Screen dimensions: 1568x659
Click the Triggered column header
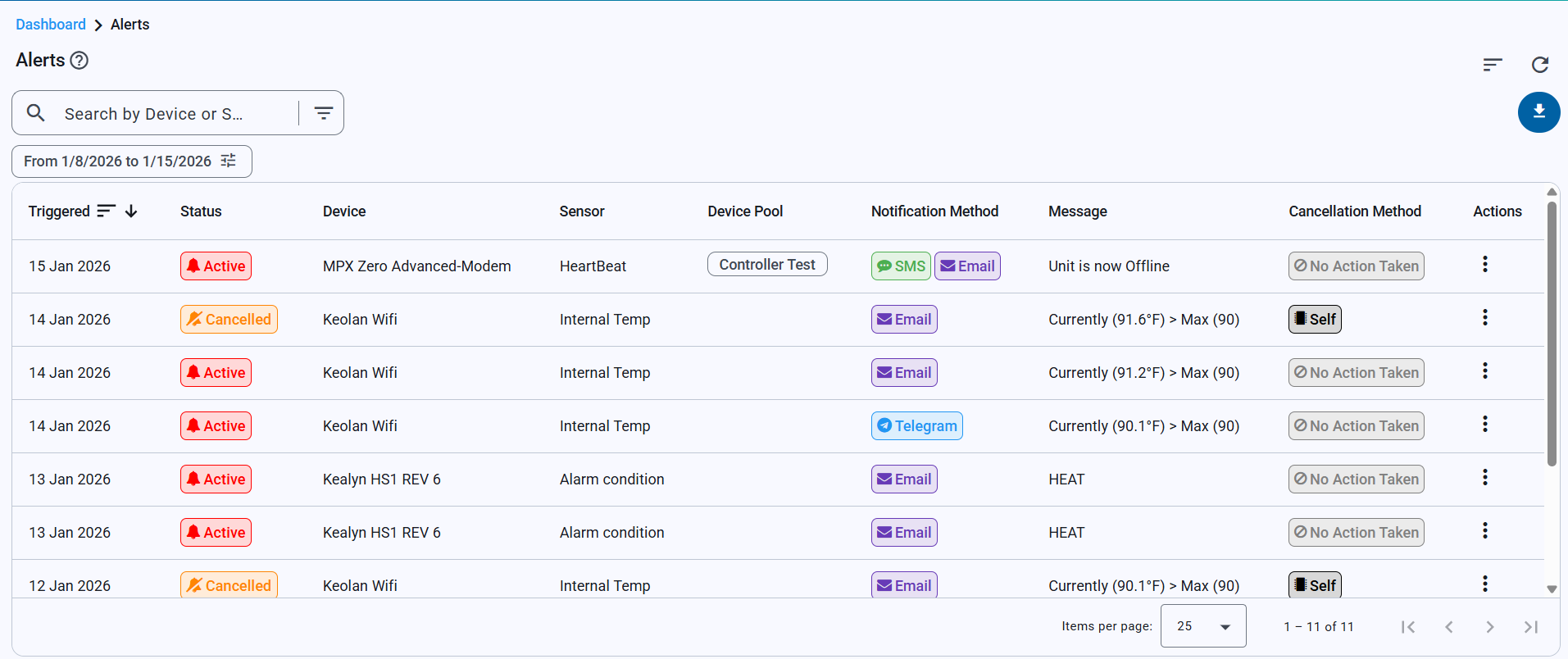click(x=59, y=211)
